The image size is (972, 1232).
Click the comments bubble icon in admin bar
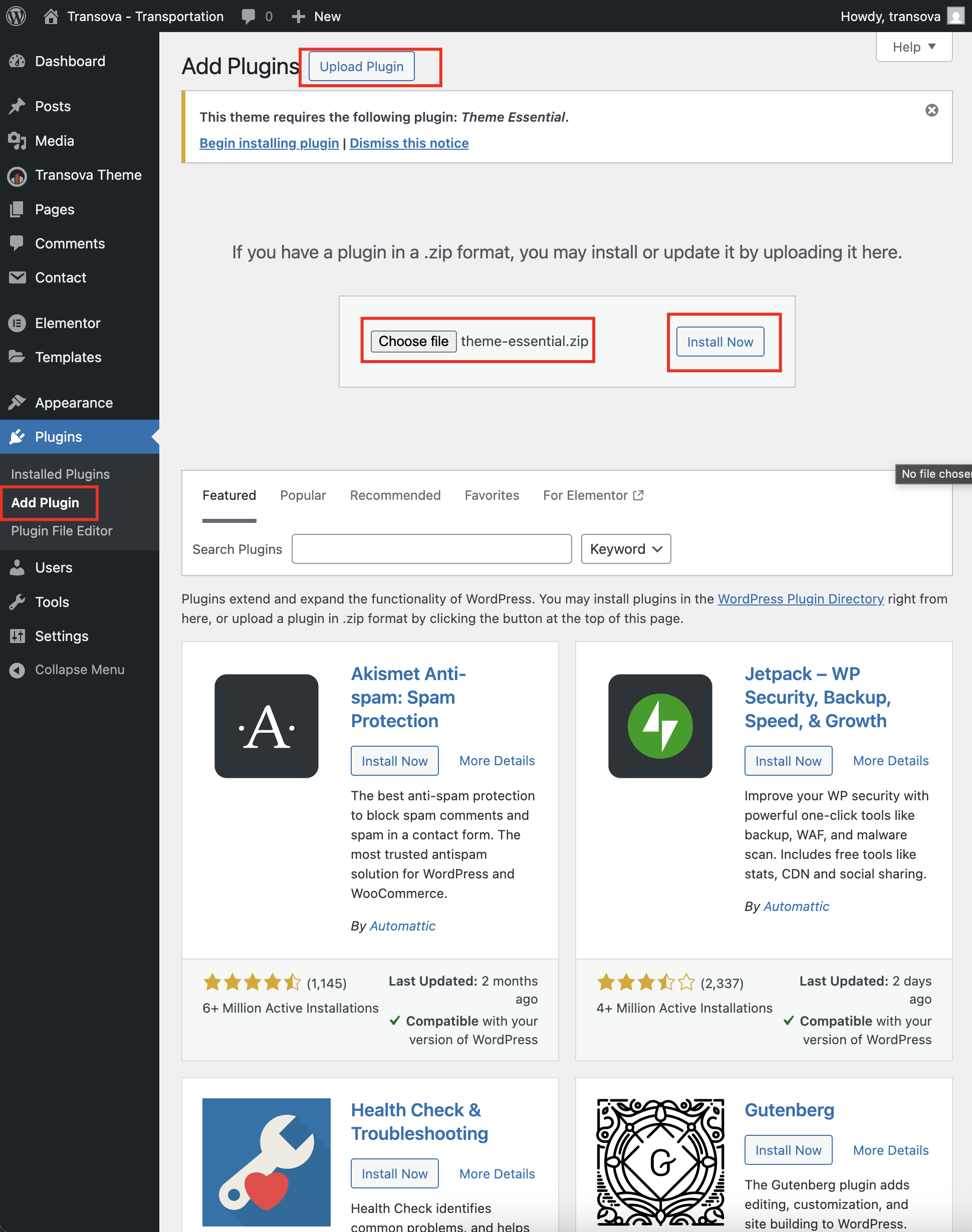[x=249, y=16]
